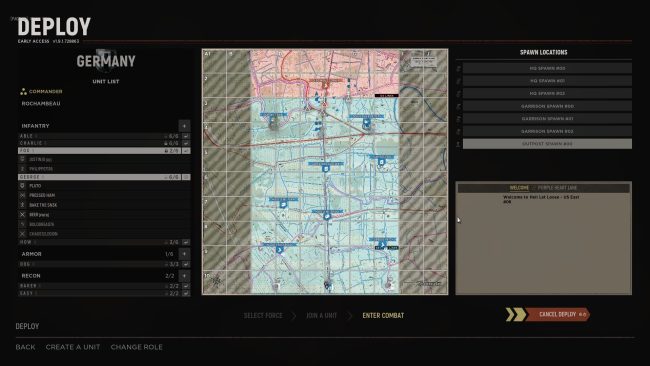
Task: Select the Garrison Spawn #01 location
Action: (547, 119)
